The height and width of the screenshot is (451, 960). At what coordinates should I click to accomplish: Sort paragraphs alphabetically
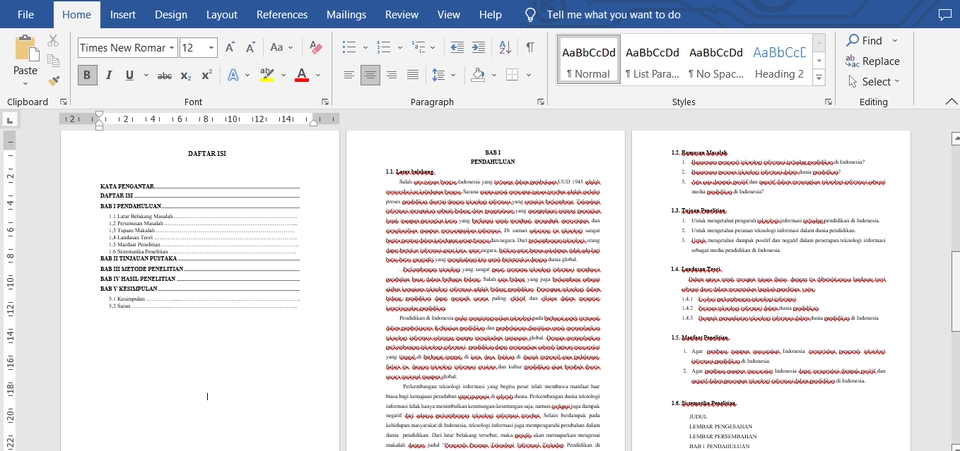pos(505,47)
